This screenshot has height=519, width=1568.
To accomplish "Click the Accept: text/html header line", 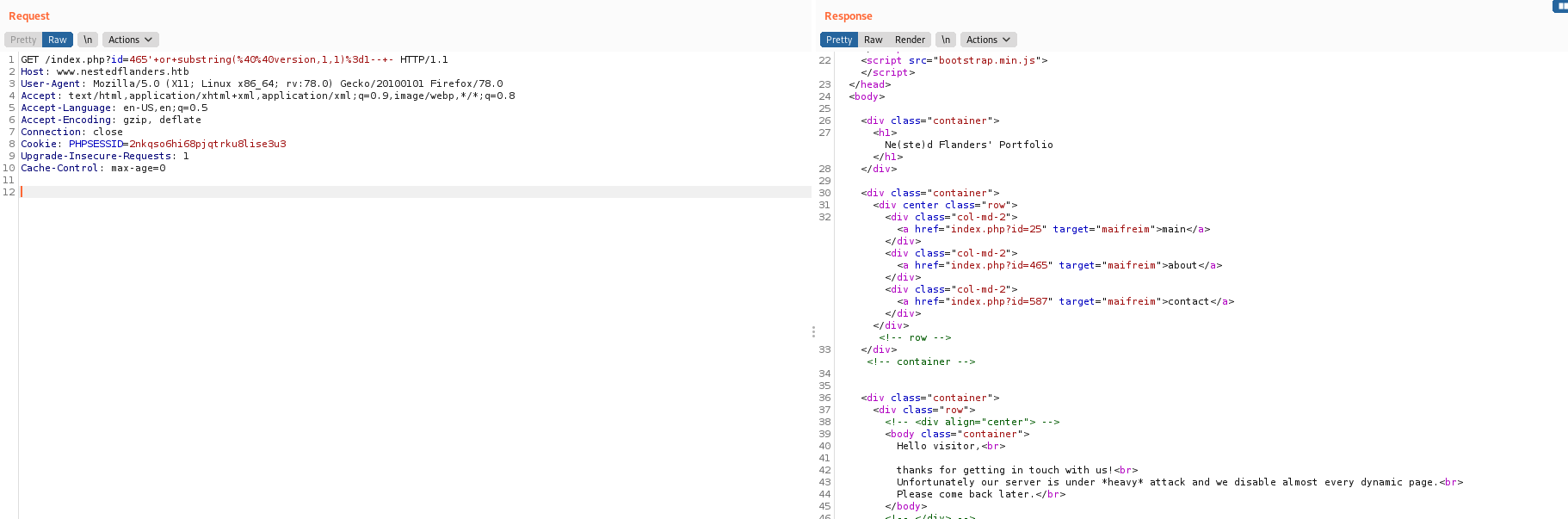I will (268, 96).
